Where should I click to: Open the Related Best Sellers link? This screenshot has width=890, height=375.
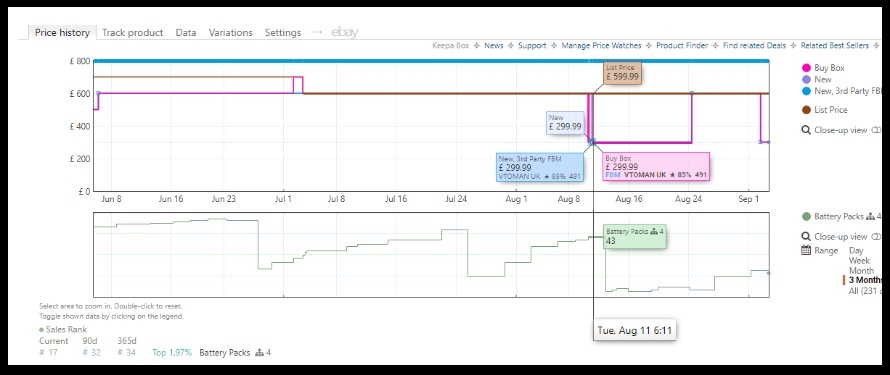pyautogui.click(x=835, y=46)
